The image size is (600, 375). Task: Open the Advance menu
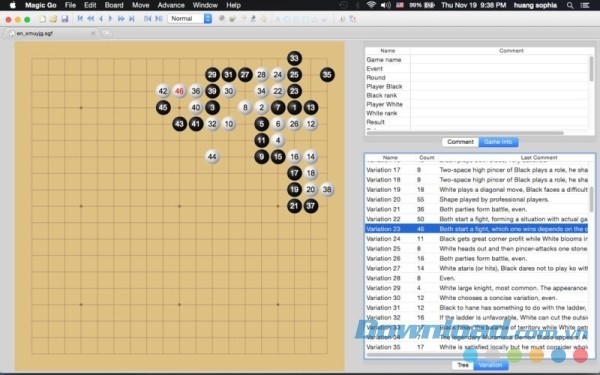pos(171,5)
